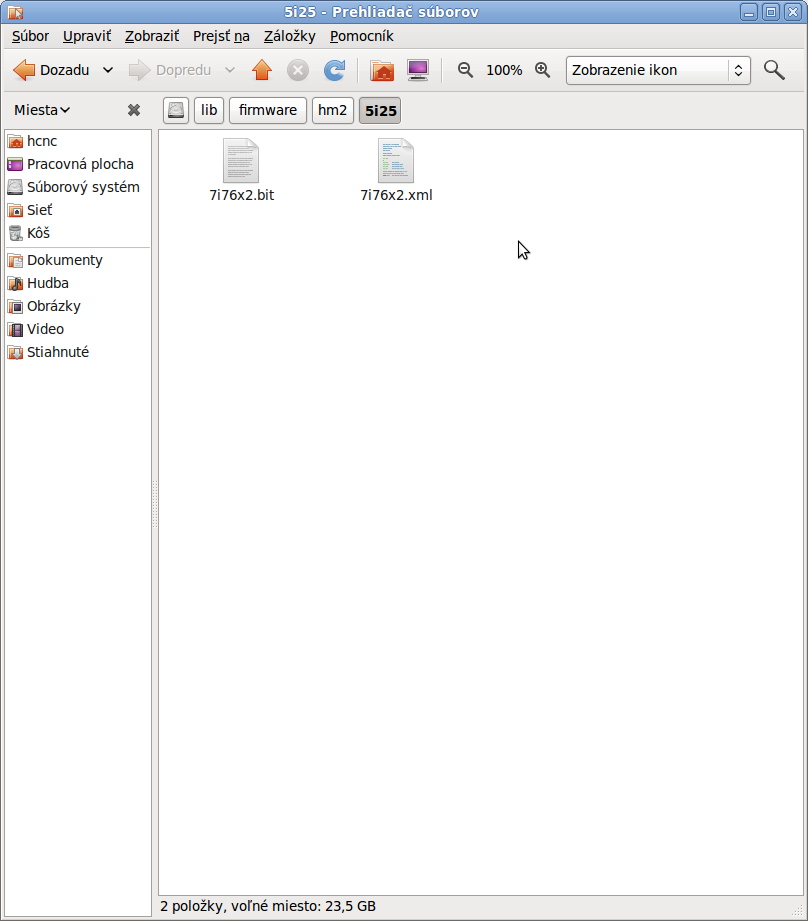Screen dimensions: 808x921
Task: Expand the Miesta sidebar selector
Action: tap(42, 110)
